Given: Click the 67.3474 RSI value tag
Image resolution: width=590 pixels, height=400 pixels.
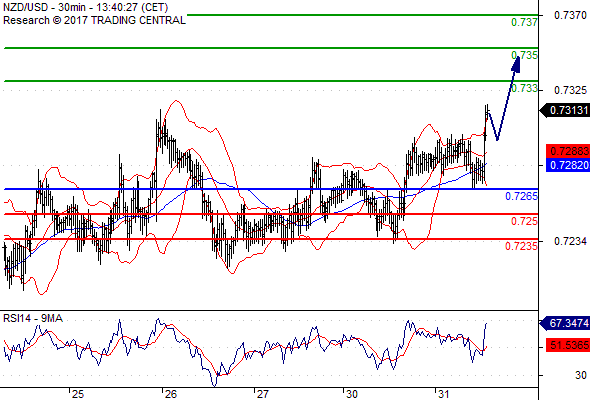Looking at the screenshot, I should 564,323.
